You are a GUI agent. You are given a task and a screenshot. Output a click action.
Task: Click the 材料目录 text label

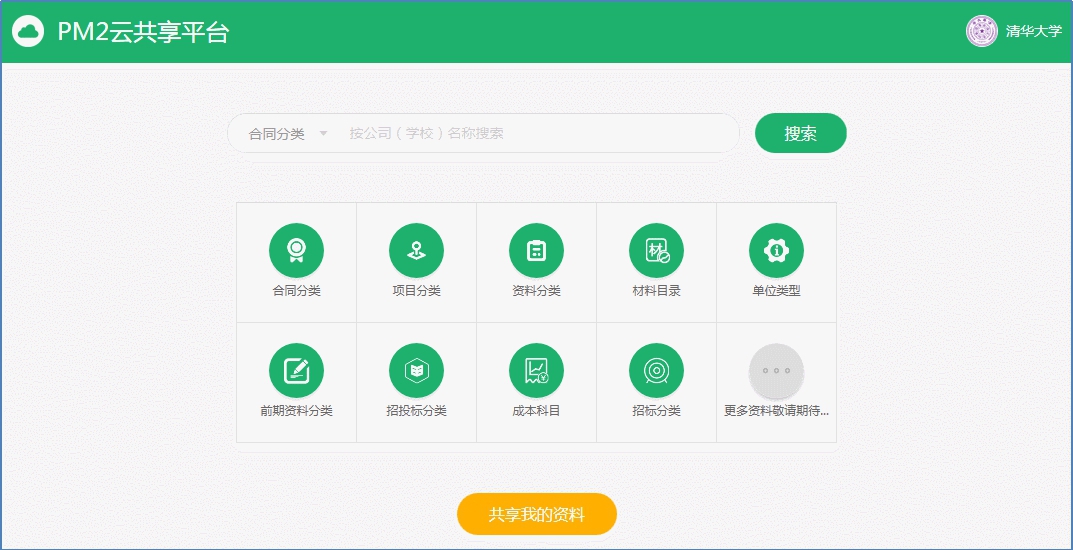tap(656, 291)
